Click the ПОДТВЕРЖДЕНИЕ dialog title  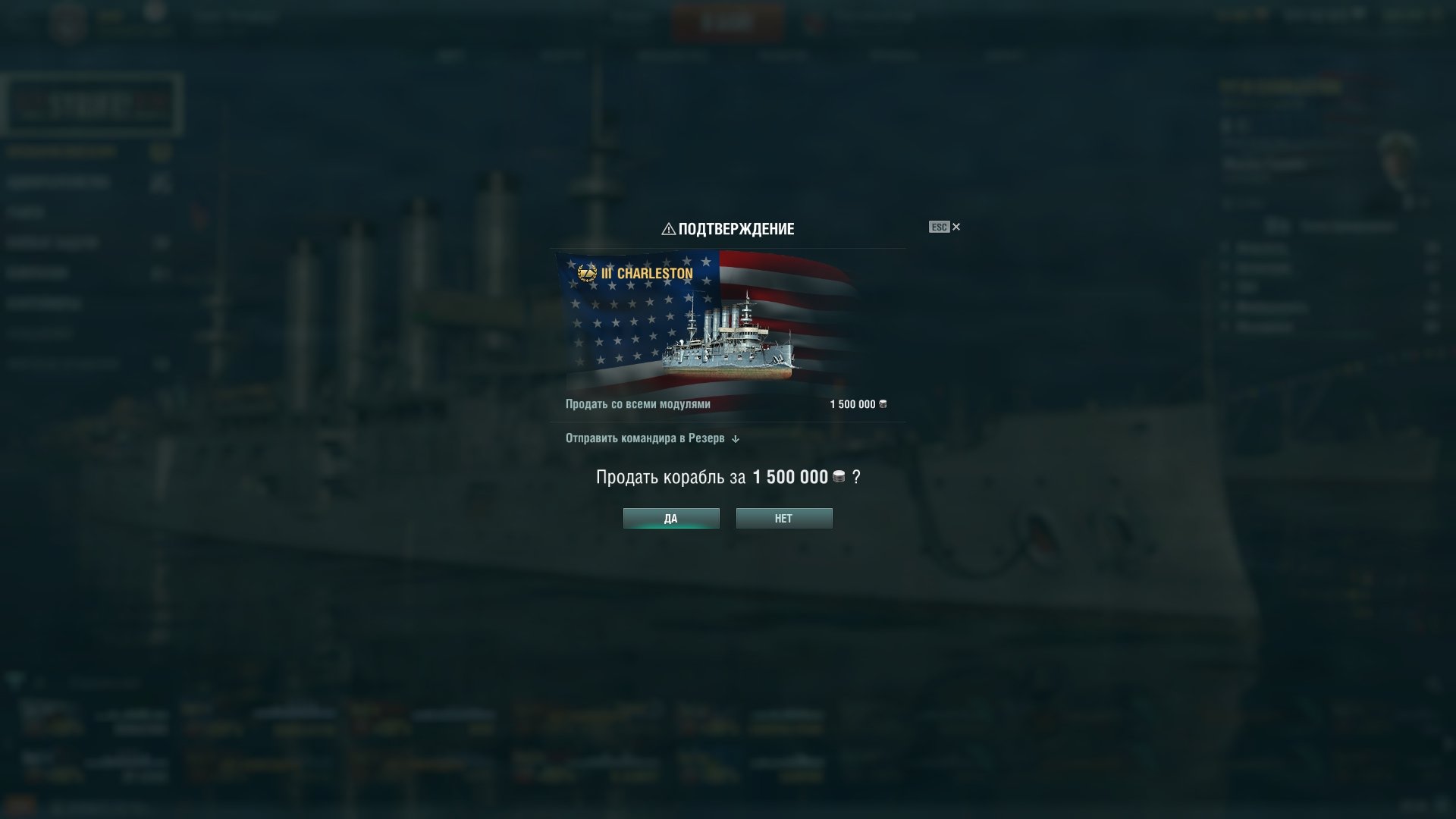point(736,229)
